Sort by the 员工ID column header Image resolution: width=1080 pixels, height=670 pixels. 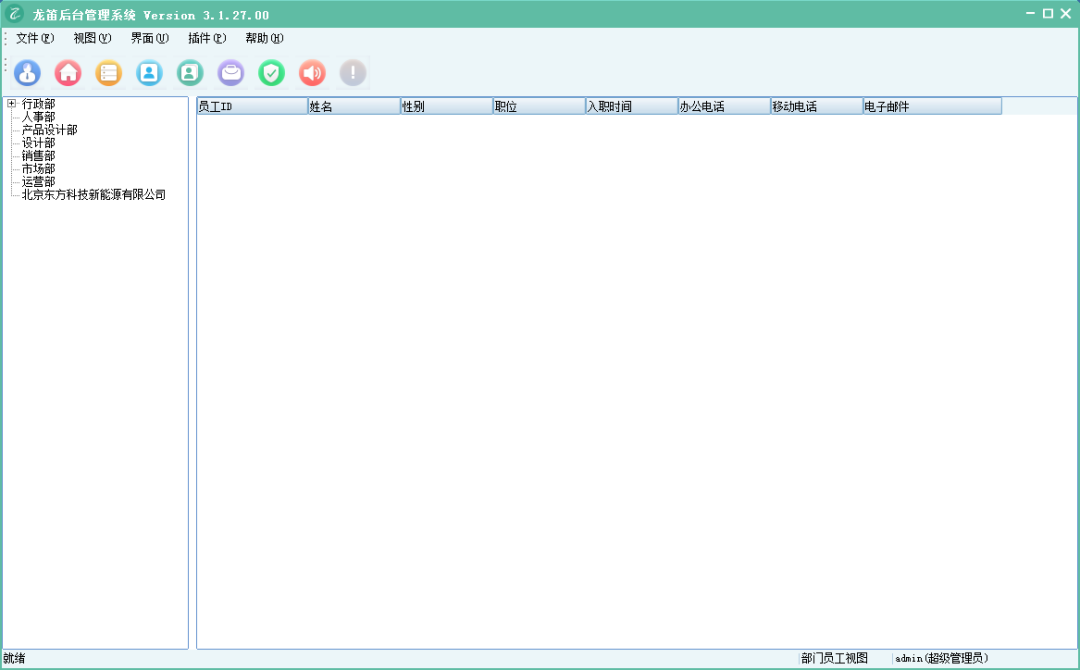(251, 106)
